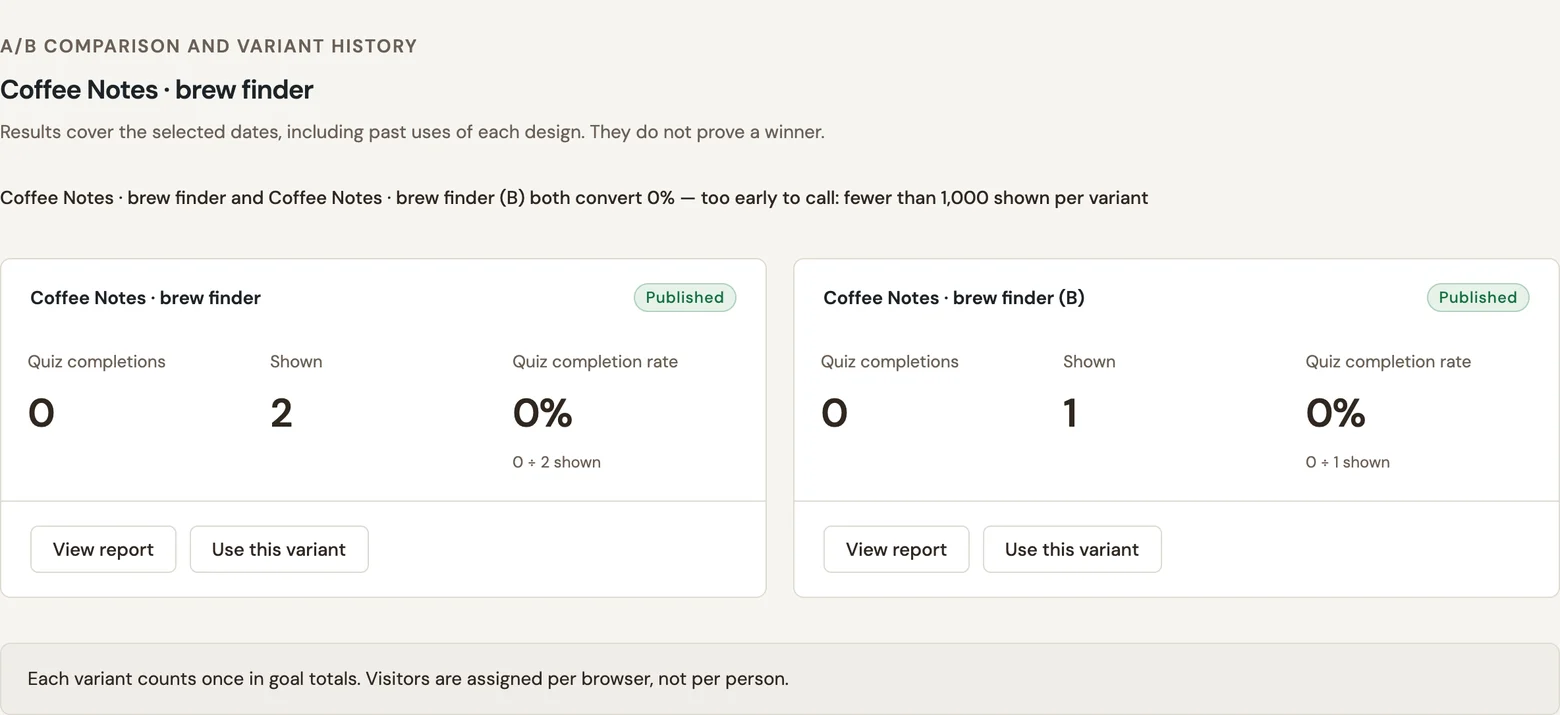Click Quiz completions label in first card
The width and height of the screenshot is (1560, 715).
point(97,362)
